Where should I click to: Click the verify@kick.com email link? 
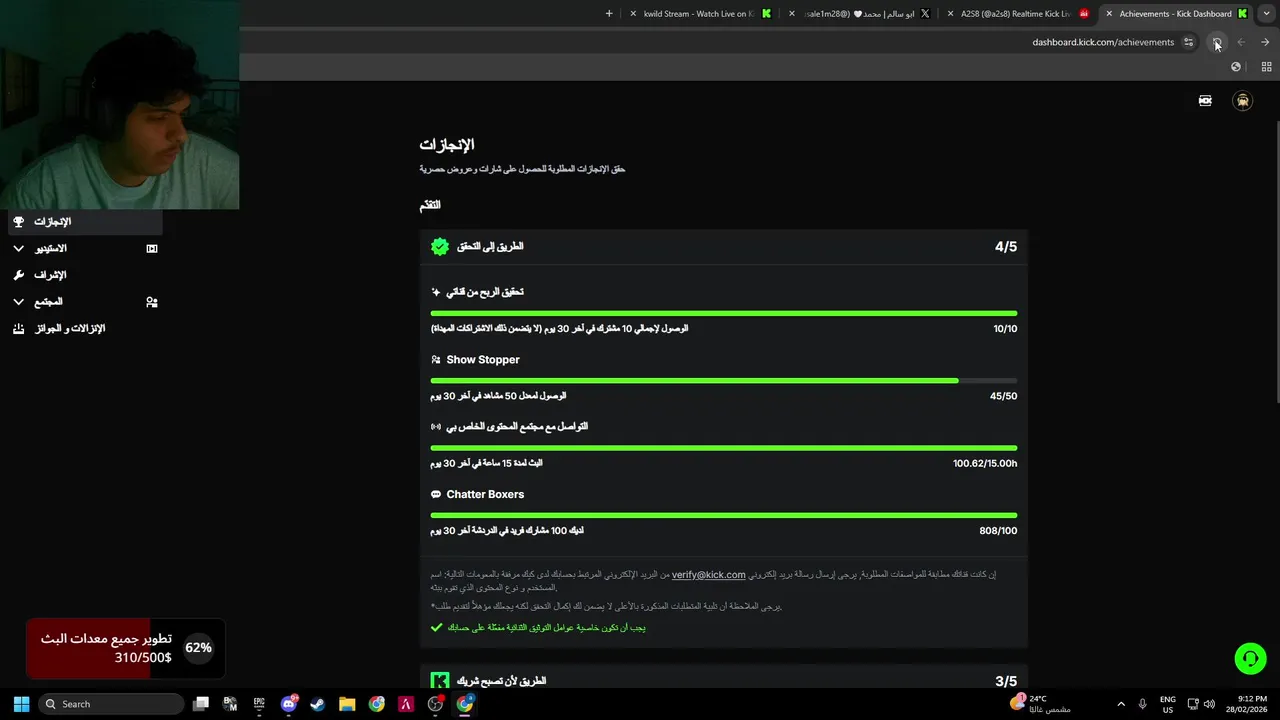coord(708,575)
